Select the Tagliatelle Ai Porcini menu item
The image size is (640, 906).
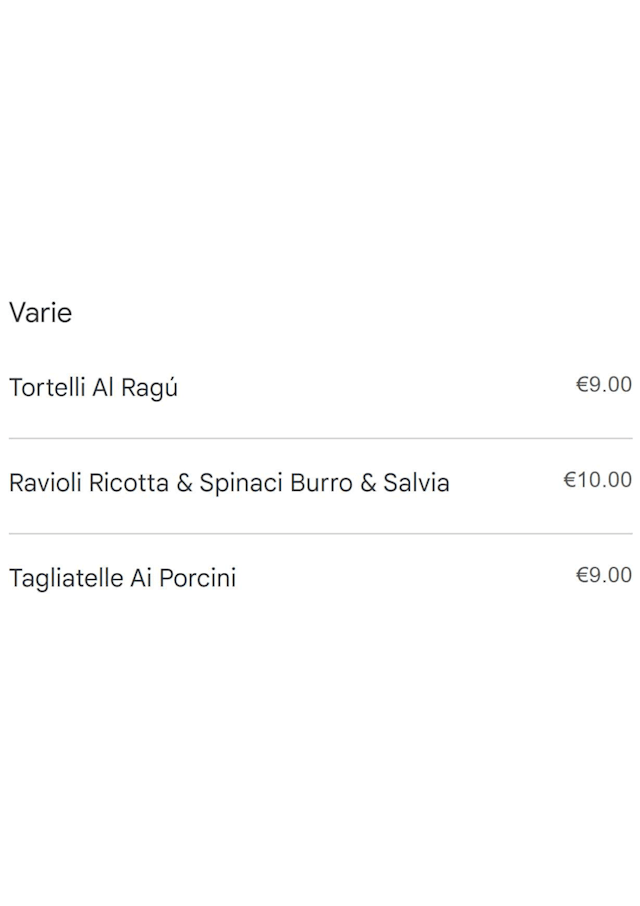122,578
